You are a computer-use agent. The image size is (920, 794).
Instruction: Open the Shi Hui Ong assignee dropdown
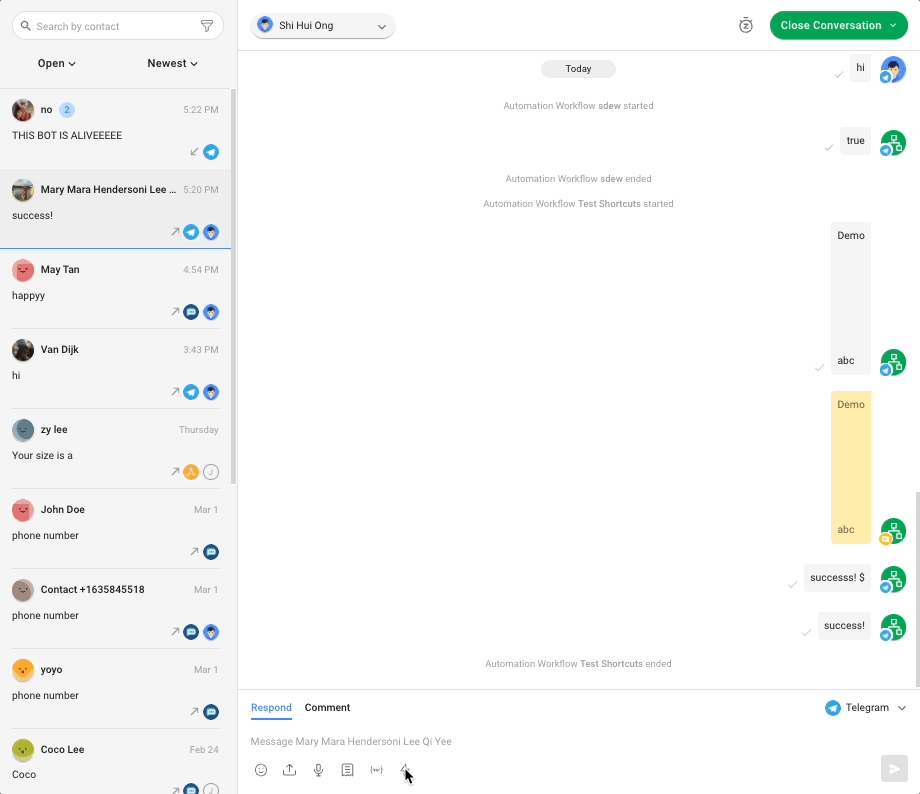tap(323, 26)
